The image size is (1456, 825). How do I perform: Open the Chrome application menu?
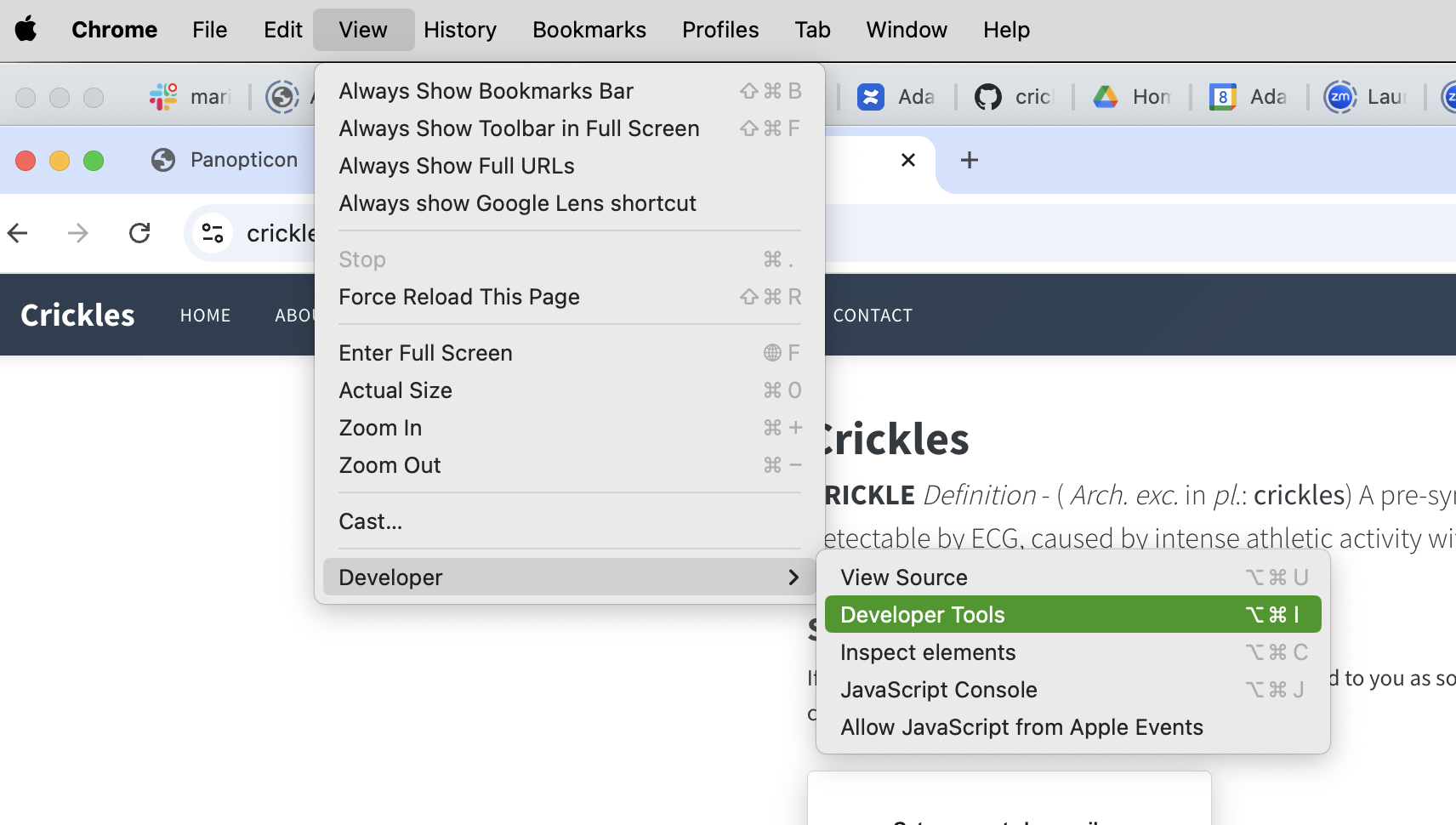point(115,30)
